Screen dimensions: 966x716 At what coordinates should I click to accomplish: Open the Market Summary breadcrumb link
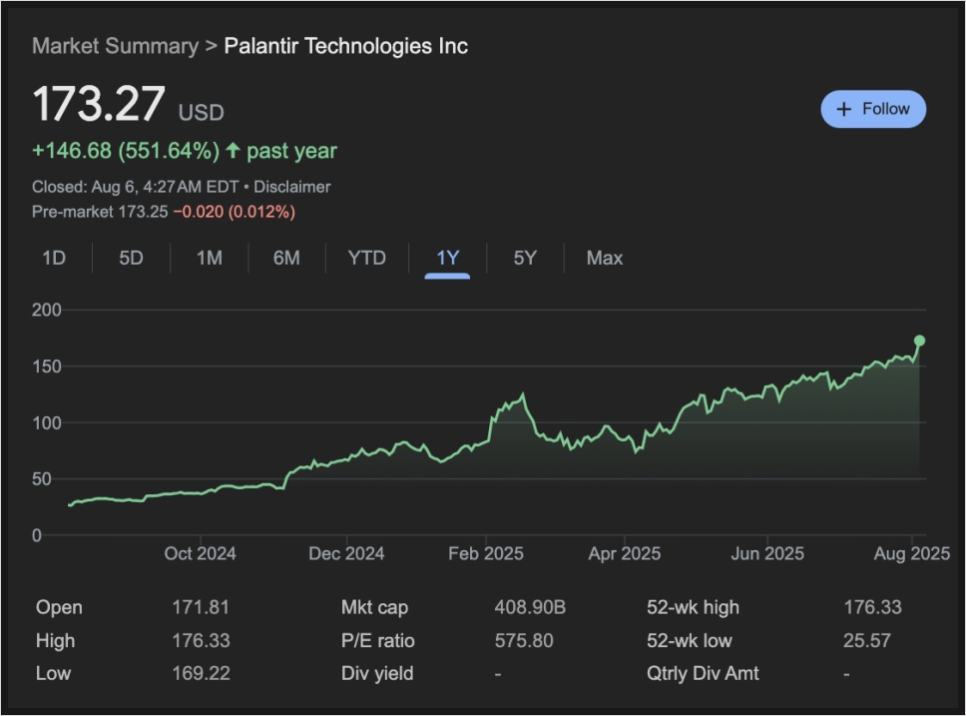tap(115, 46)
